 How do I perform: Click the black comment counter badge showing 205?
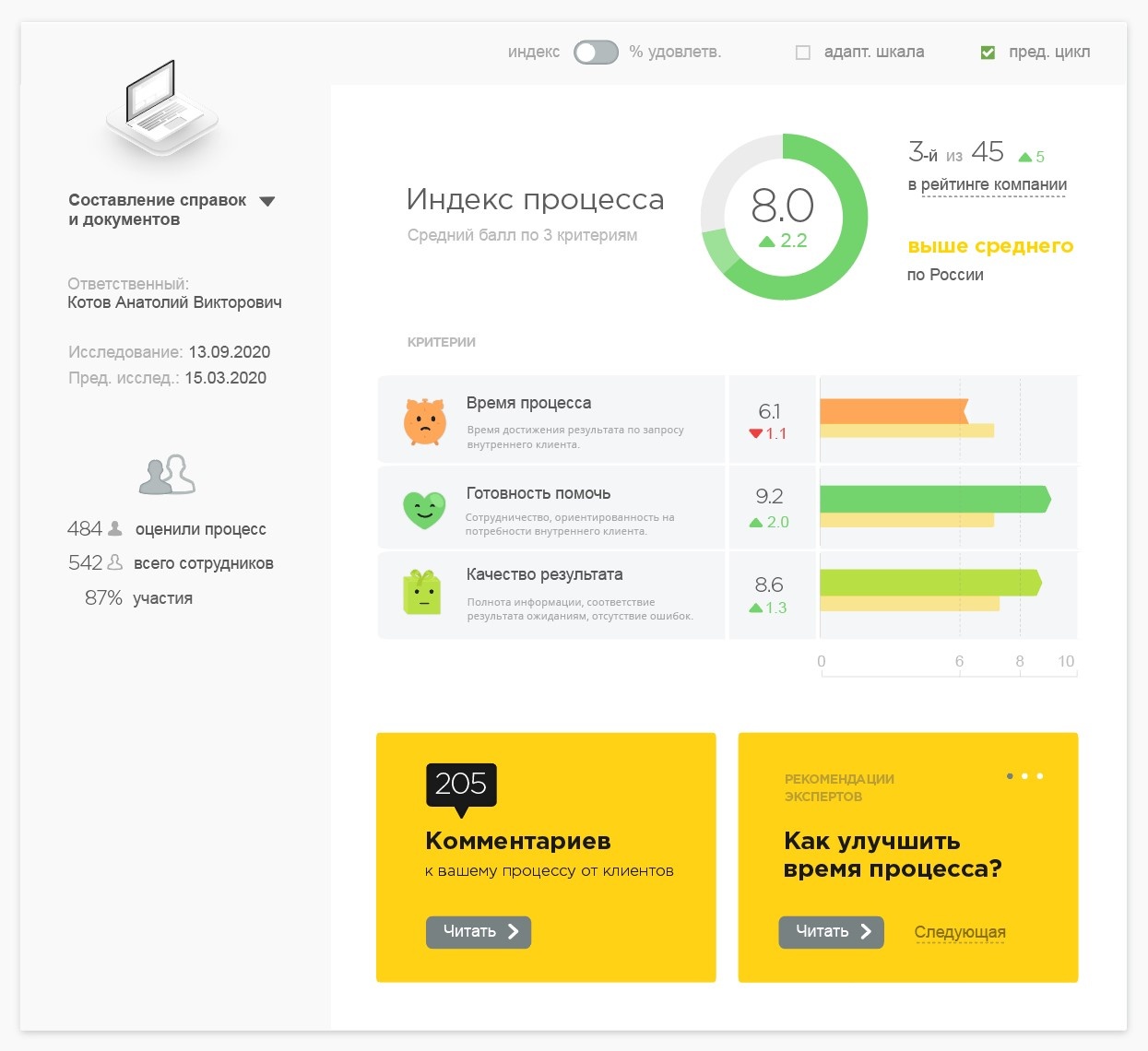460,785
